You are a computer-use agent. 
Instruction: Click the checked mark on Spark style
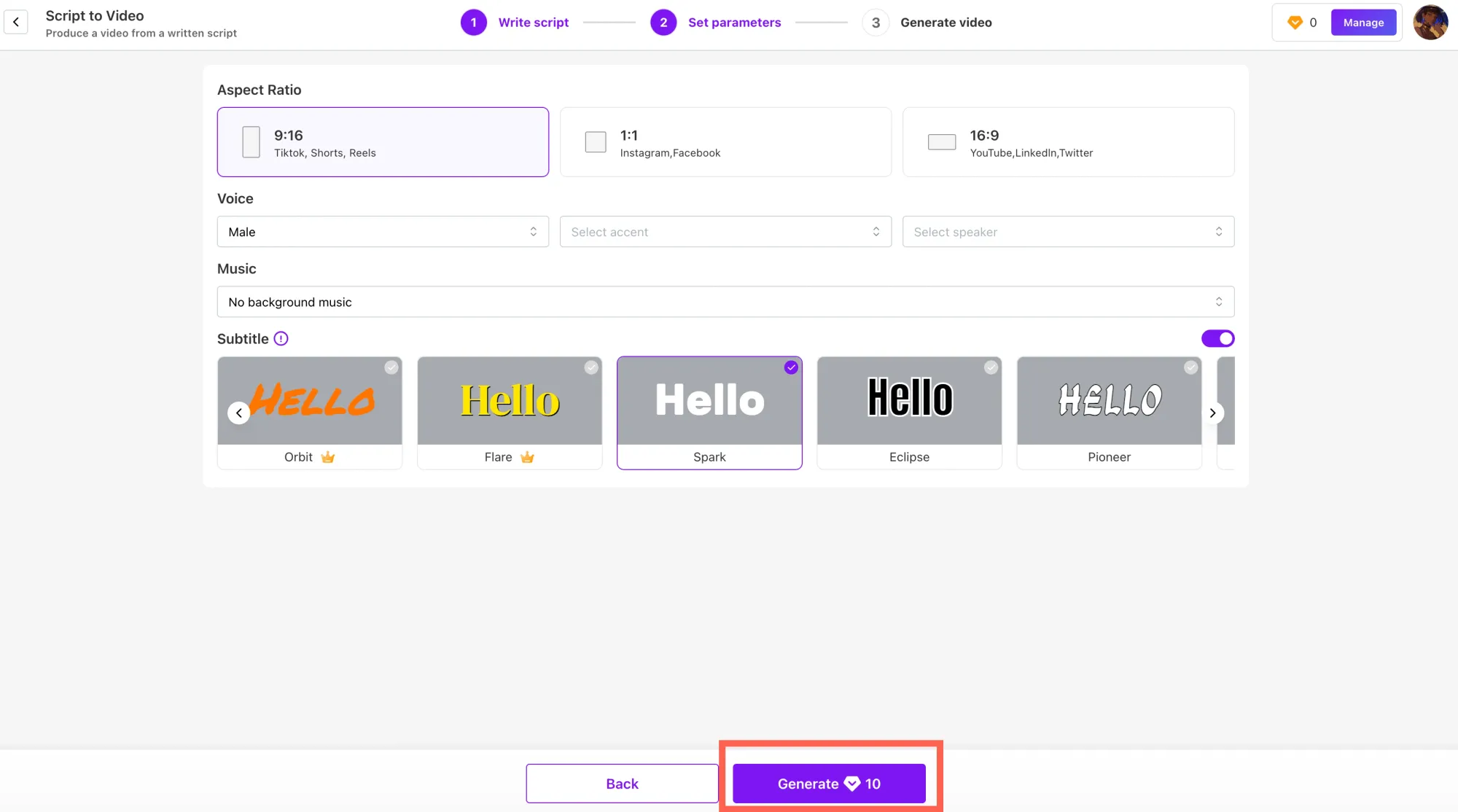(791, 367)
